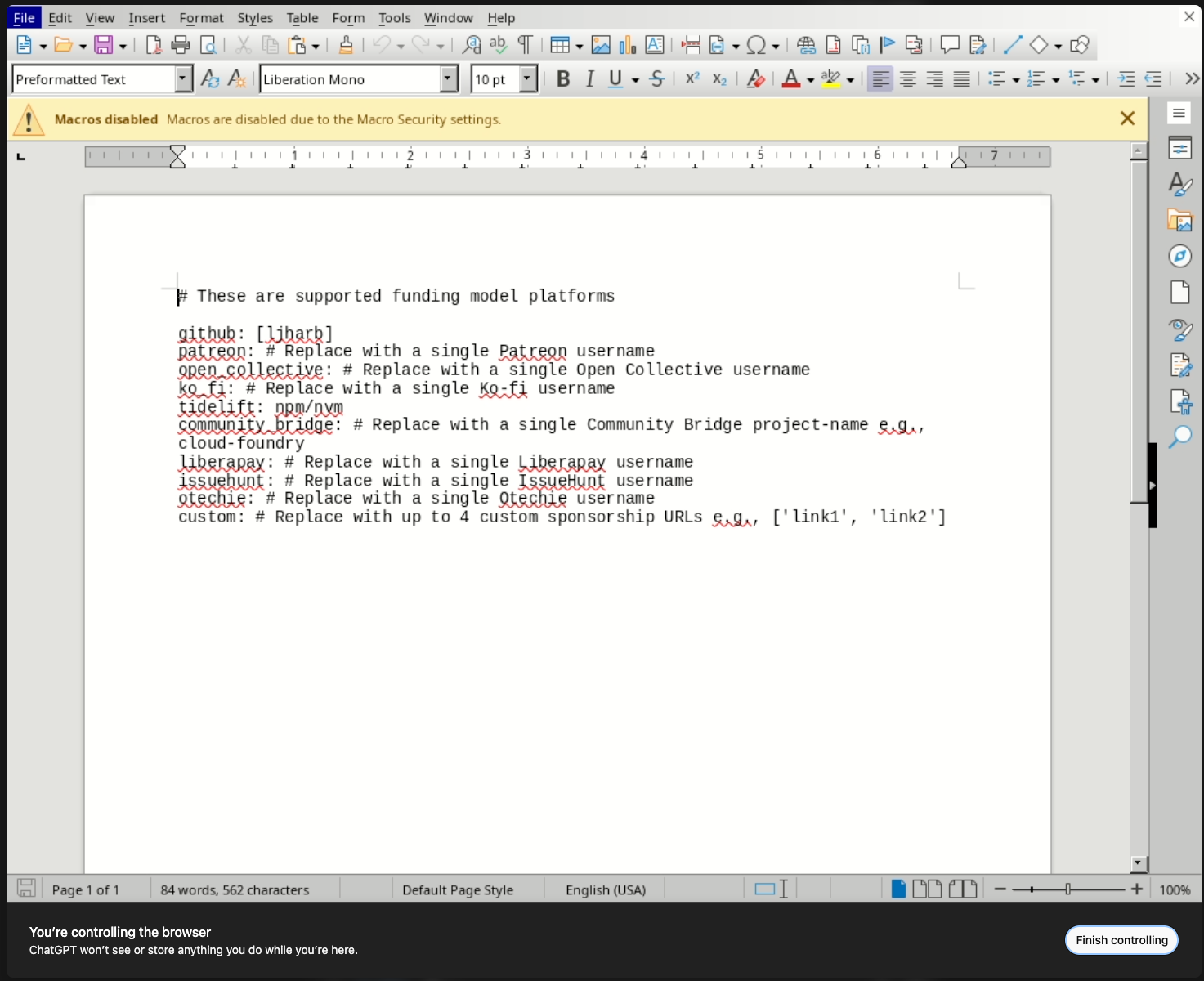Open the Accessibility Check sidebar panel

(x=1179, y=401)
